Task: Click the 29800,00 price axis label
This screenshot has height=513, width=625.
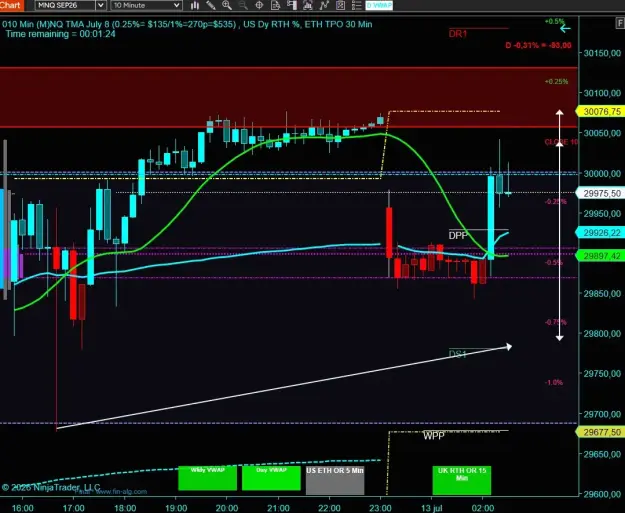Action: [602, 334]
